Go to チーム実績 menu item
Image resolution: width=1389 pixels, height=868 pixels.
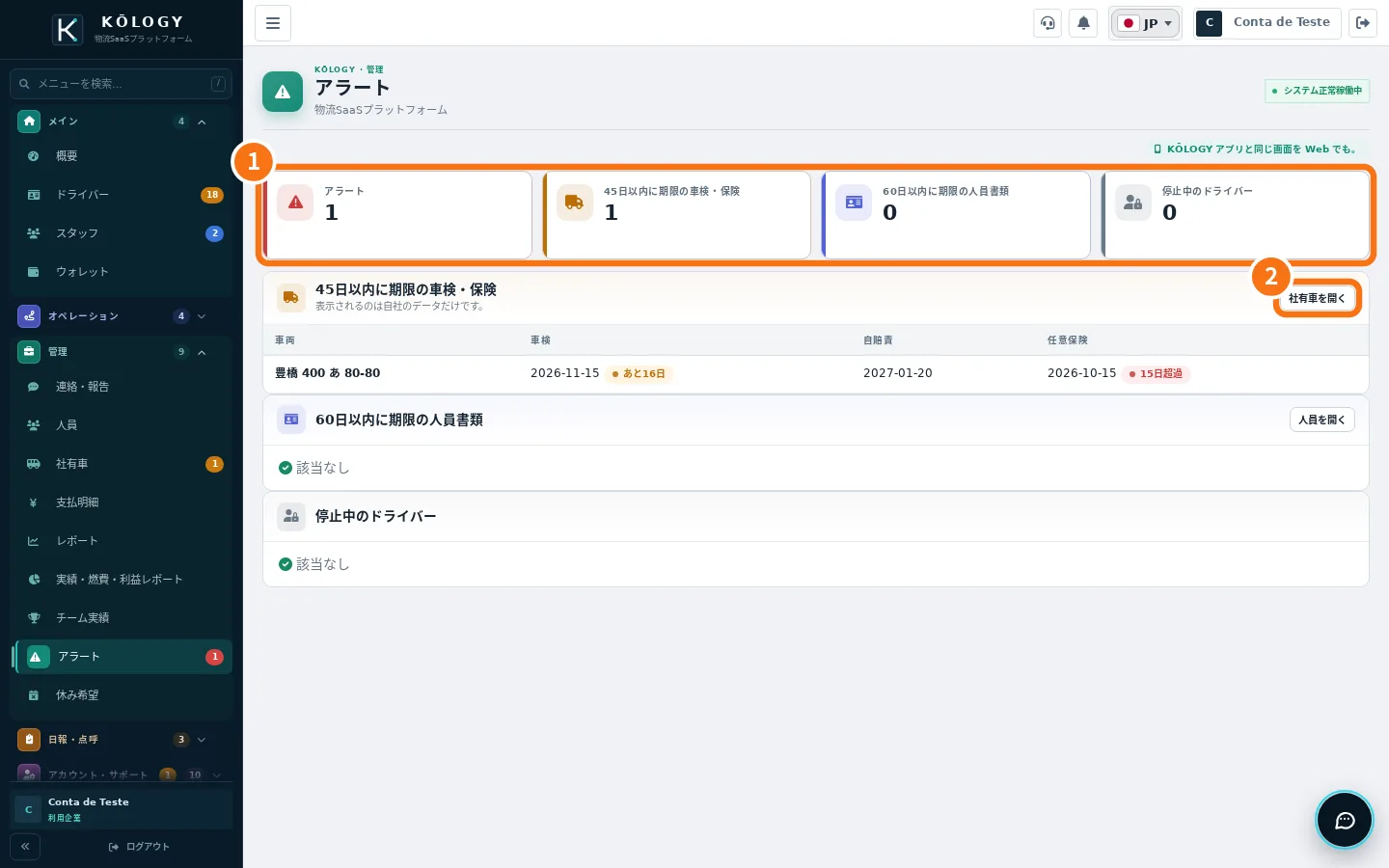coord(123,618)
